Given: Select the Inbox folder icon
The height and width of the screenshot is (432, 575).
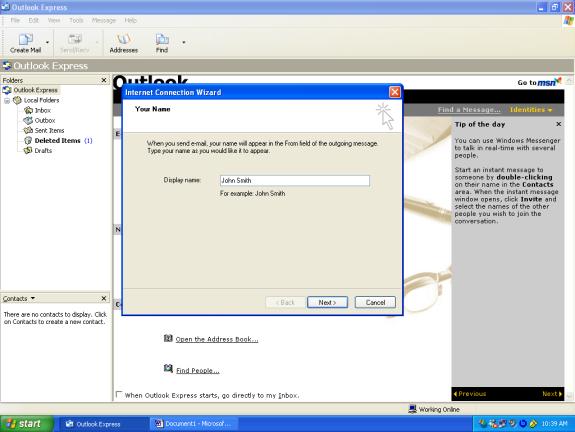Looking at the screenshot, I should 28,110.
